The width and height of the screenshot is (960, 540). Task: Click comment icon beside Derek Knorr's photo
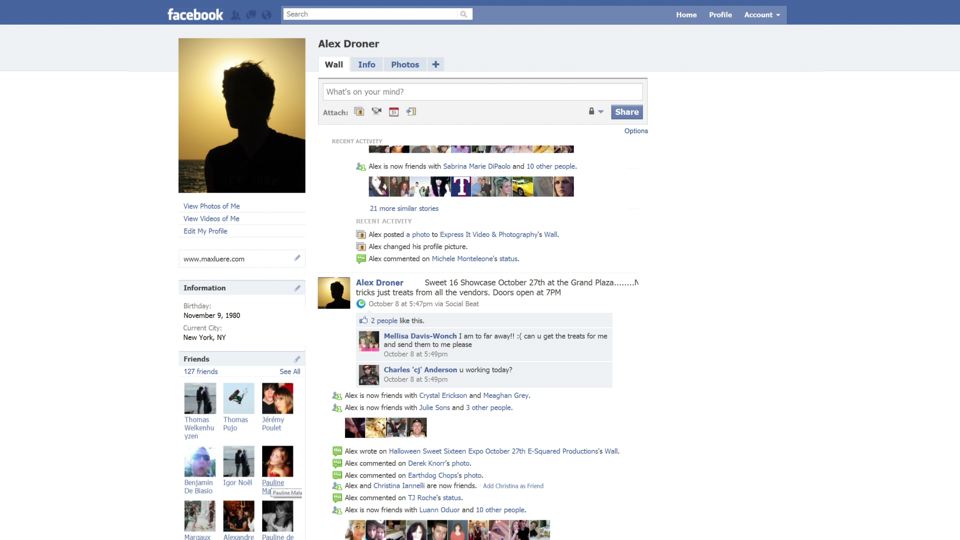[x=337, y=463]
